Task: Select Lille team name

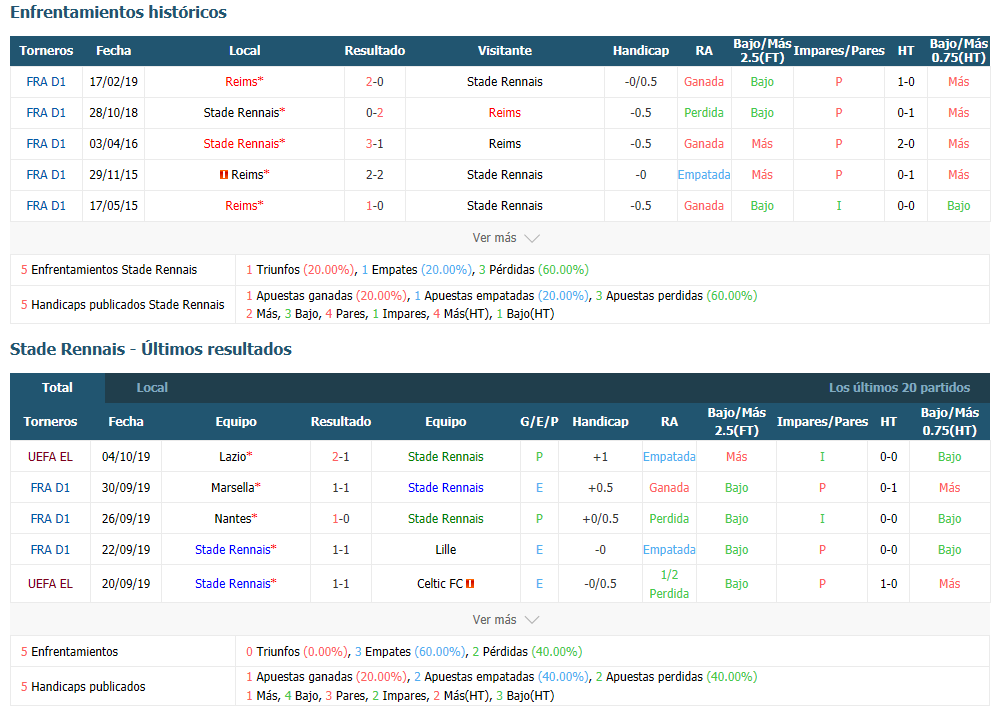Action: pyautogui.click(x=446, y=550)
